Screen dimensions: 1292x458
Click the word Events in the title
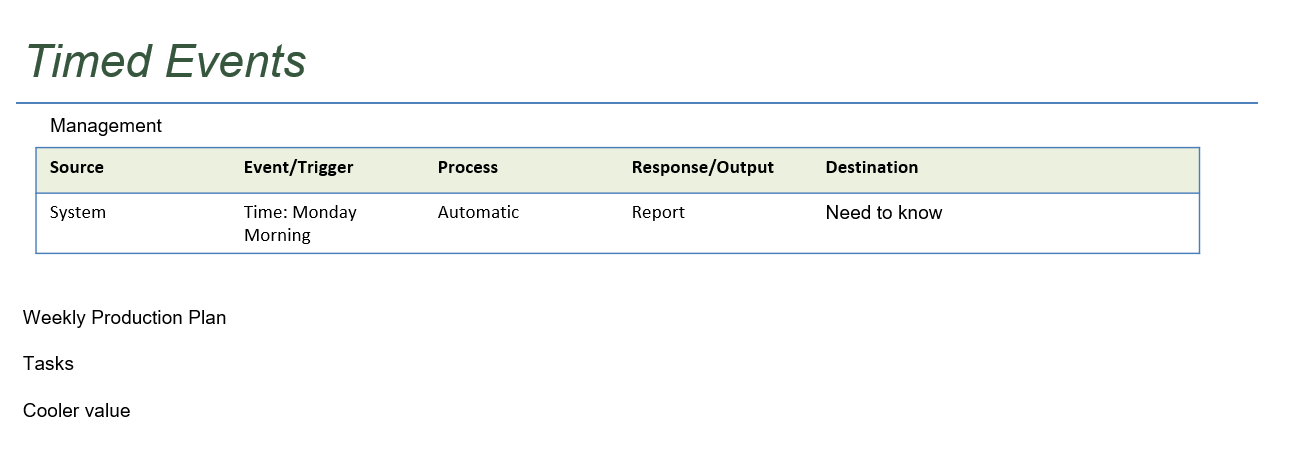pyautogui.click(x=236, y=61)
